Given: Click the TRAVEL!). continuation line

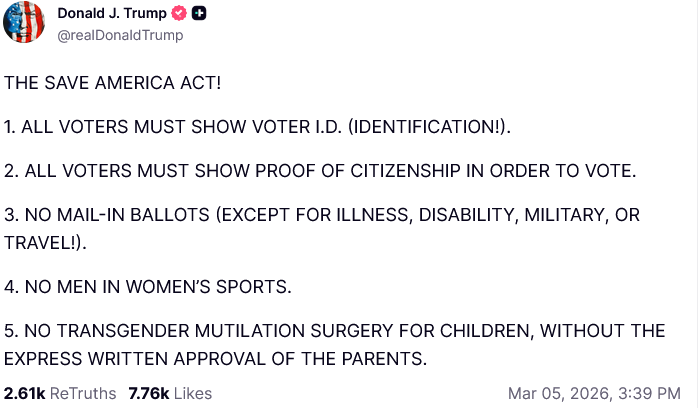Looking at the screenshot, I should (x=45, y=243).
